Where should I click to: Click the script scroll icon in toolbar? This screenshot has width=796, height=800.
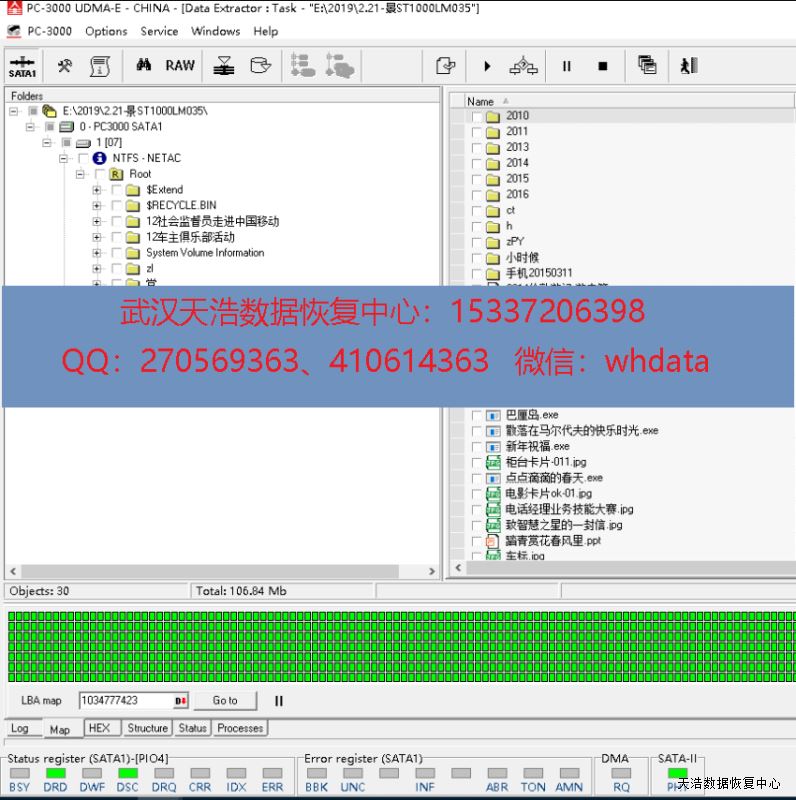(99, 66)
